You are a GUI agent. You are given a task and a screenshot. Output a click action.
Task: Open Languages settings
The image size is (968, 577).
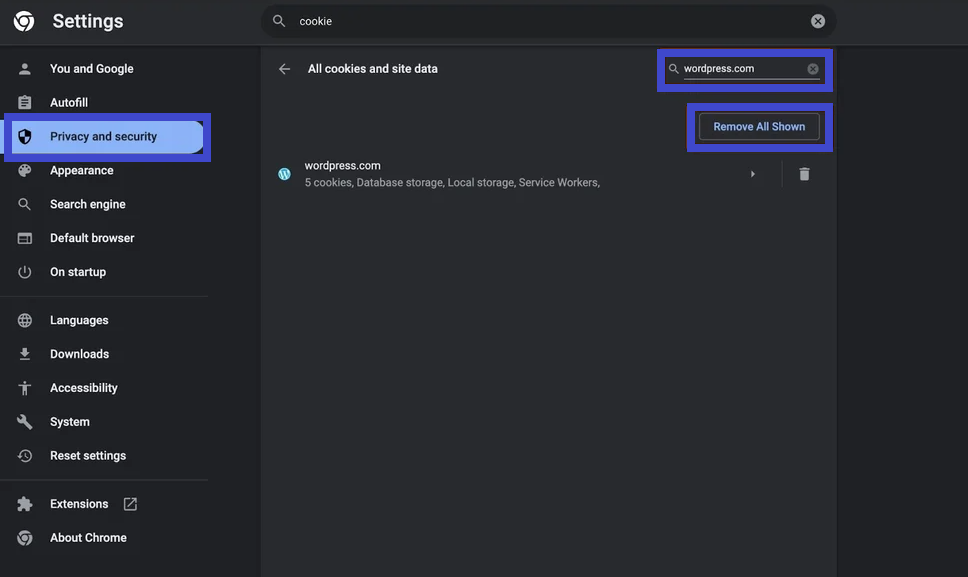(x=79, y=320)
